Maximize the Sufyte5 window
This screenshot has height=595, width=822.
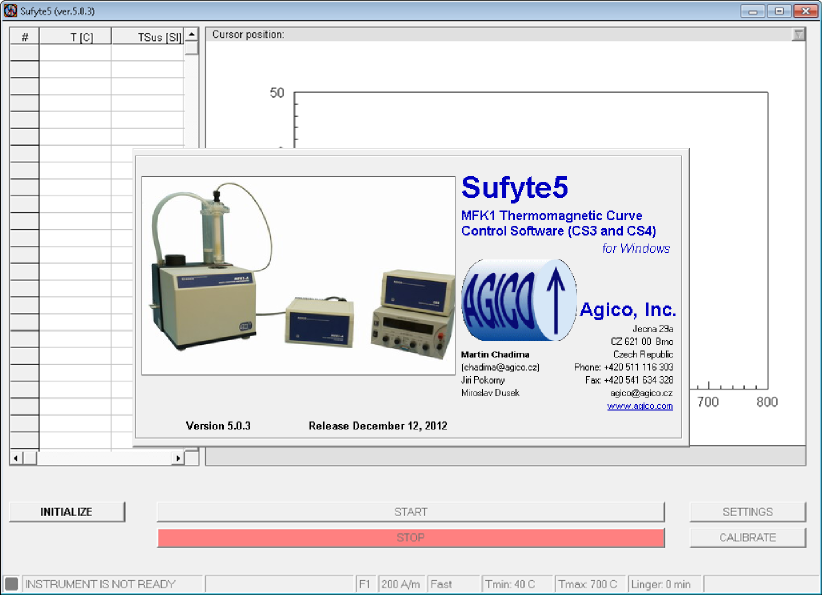[x=780, y=10]
